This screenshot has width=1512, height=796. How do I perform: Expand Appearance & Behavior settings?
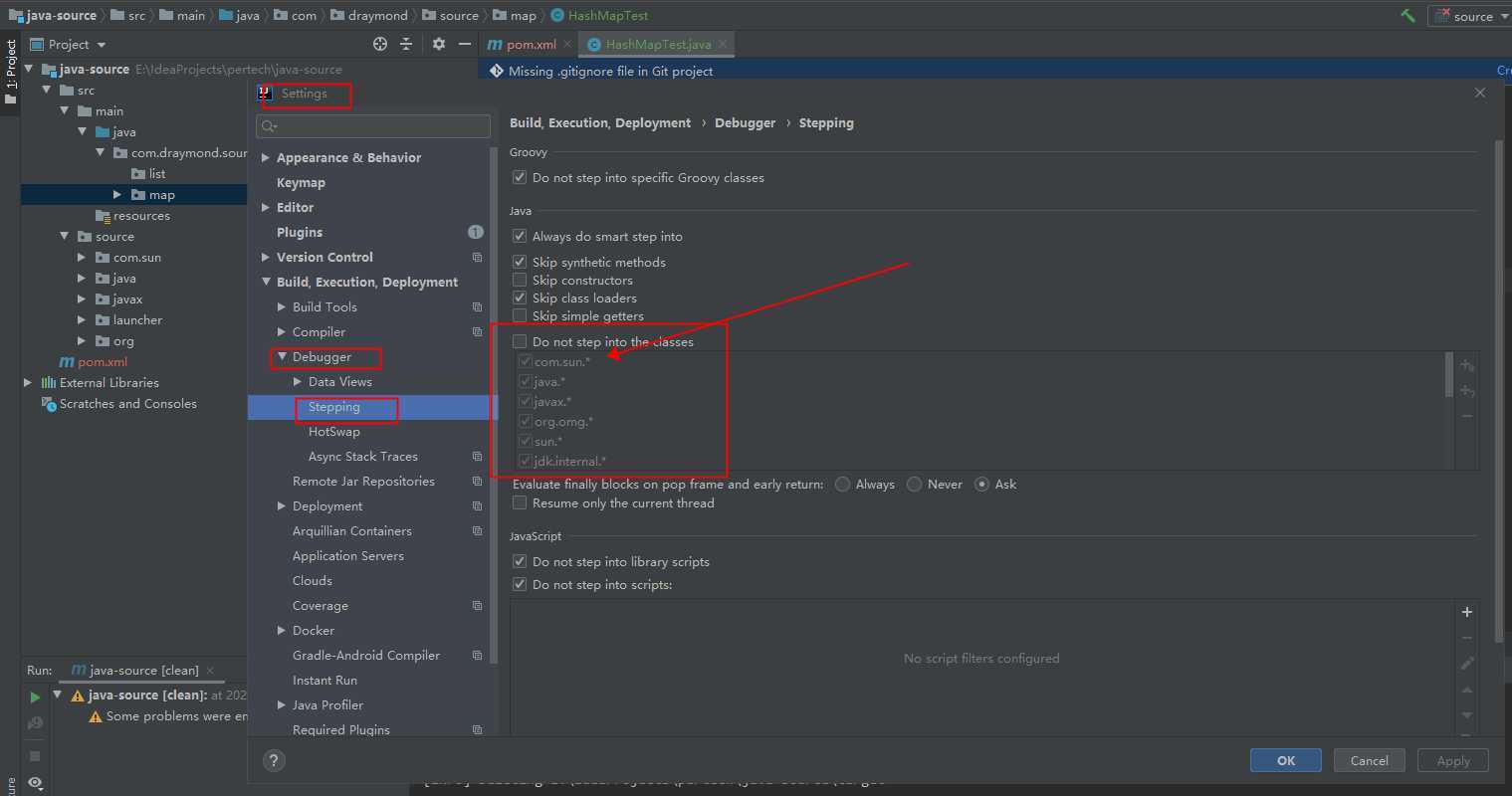point(266,157)
